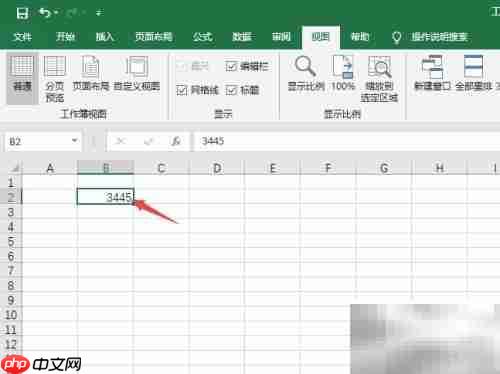Save the workbook with the floppy icon
500x374 pixels.
pyautogui.click(x=22, y=13)
